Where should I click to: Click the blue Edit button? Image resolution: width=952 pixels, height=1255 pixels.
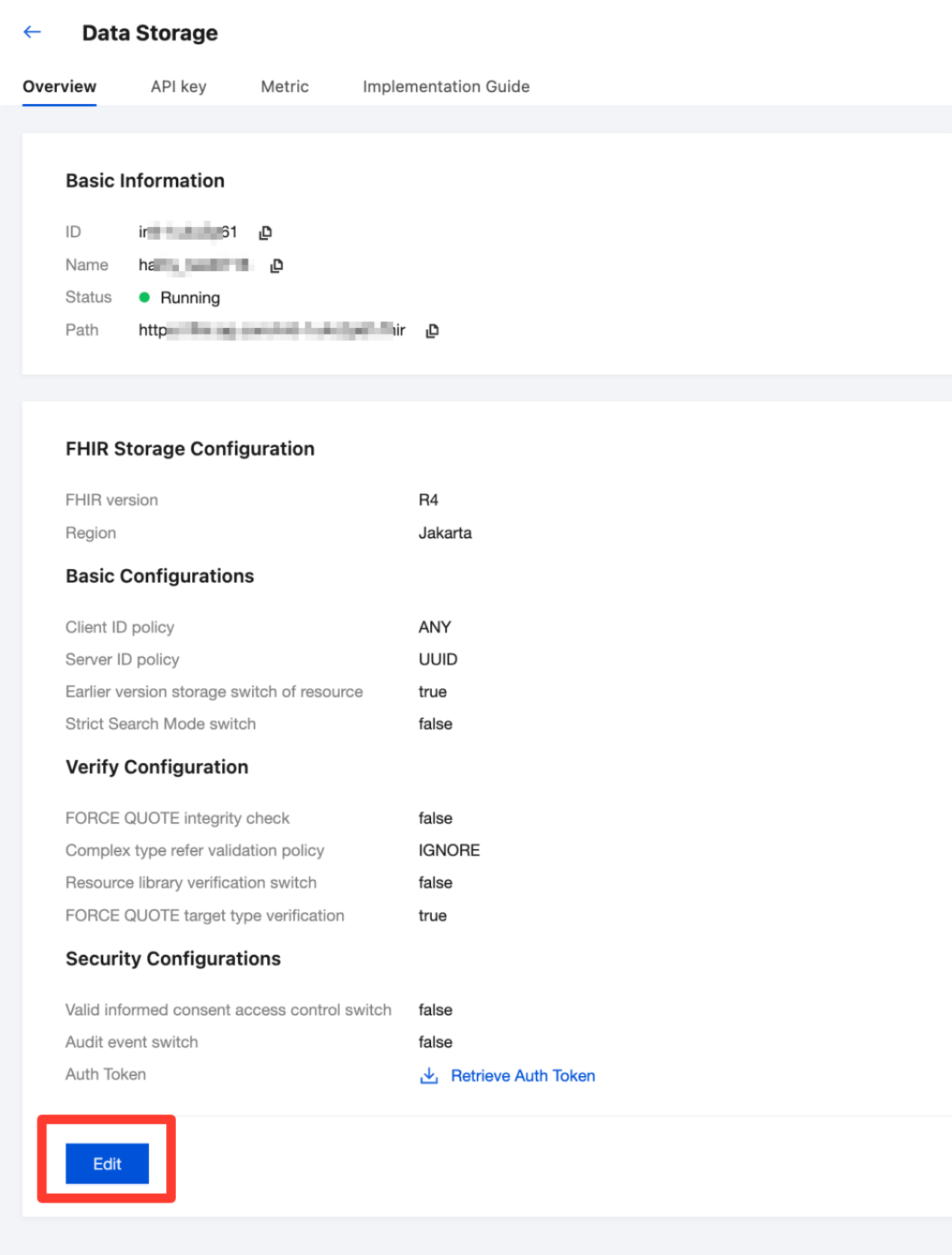pyautogui.click(x=107, y=1164)
